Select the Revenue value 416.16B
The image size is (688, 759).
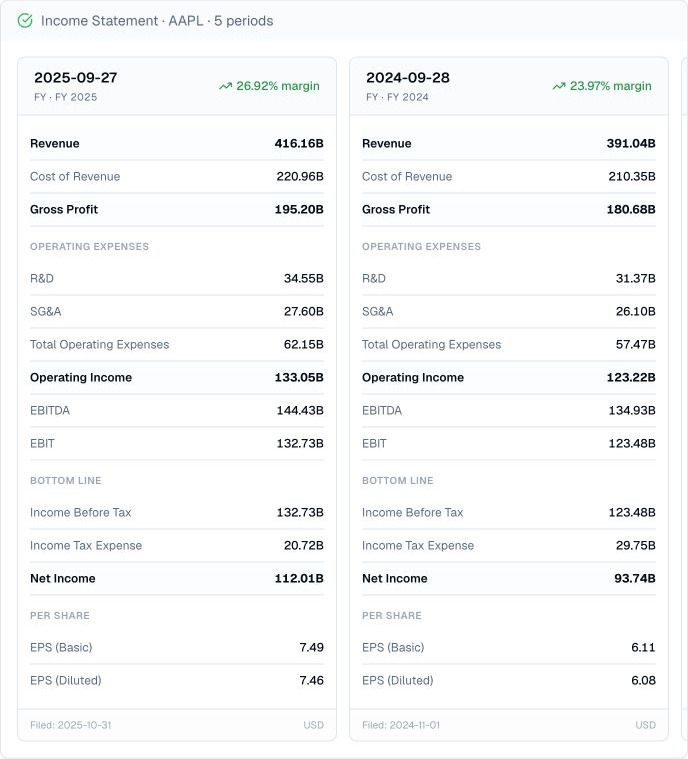pos(299,143)
